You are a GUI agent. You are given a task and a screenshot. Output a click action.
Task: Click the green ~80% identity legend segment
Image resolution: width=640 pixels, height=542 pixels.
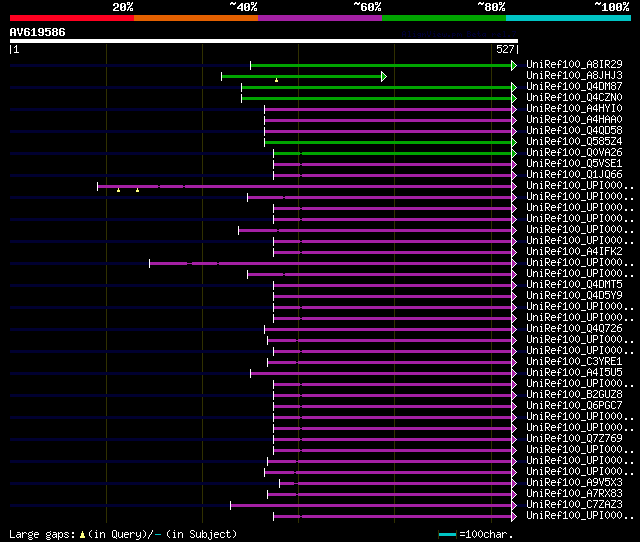coord(444,18)
